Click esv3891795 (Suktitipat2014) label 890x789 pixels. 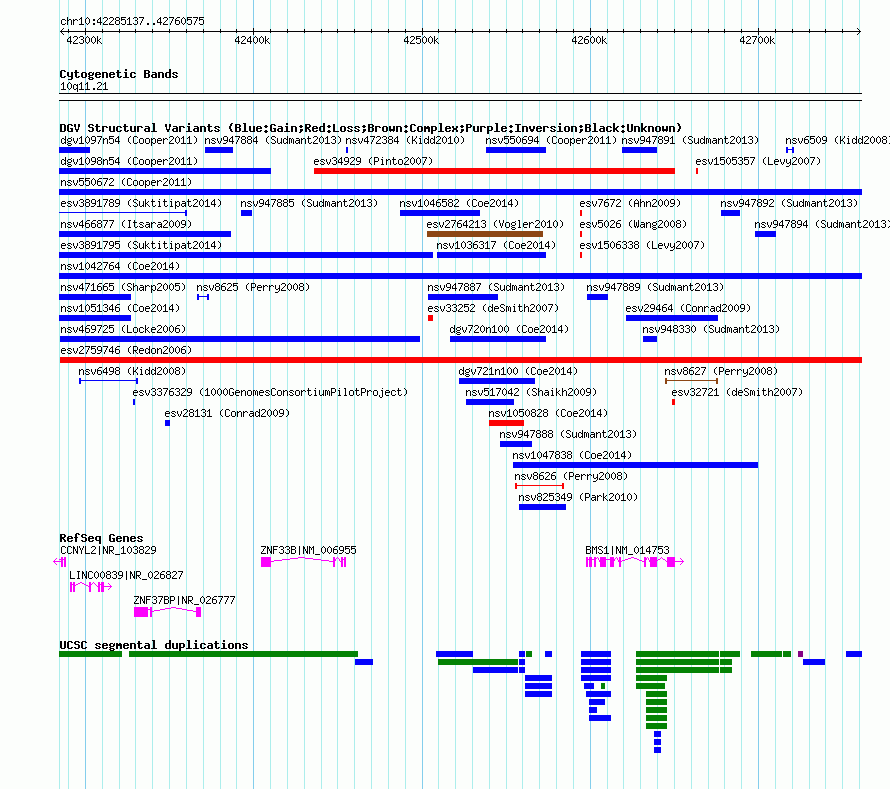pos(141,245)
